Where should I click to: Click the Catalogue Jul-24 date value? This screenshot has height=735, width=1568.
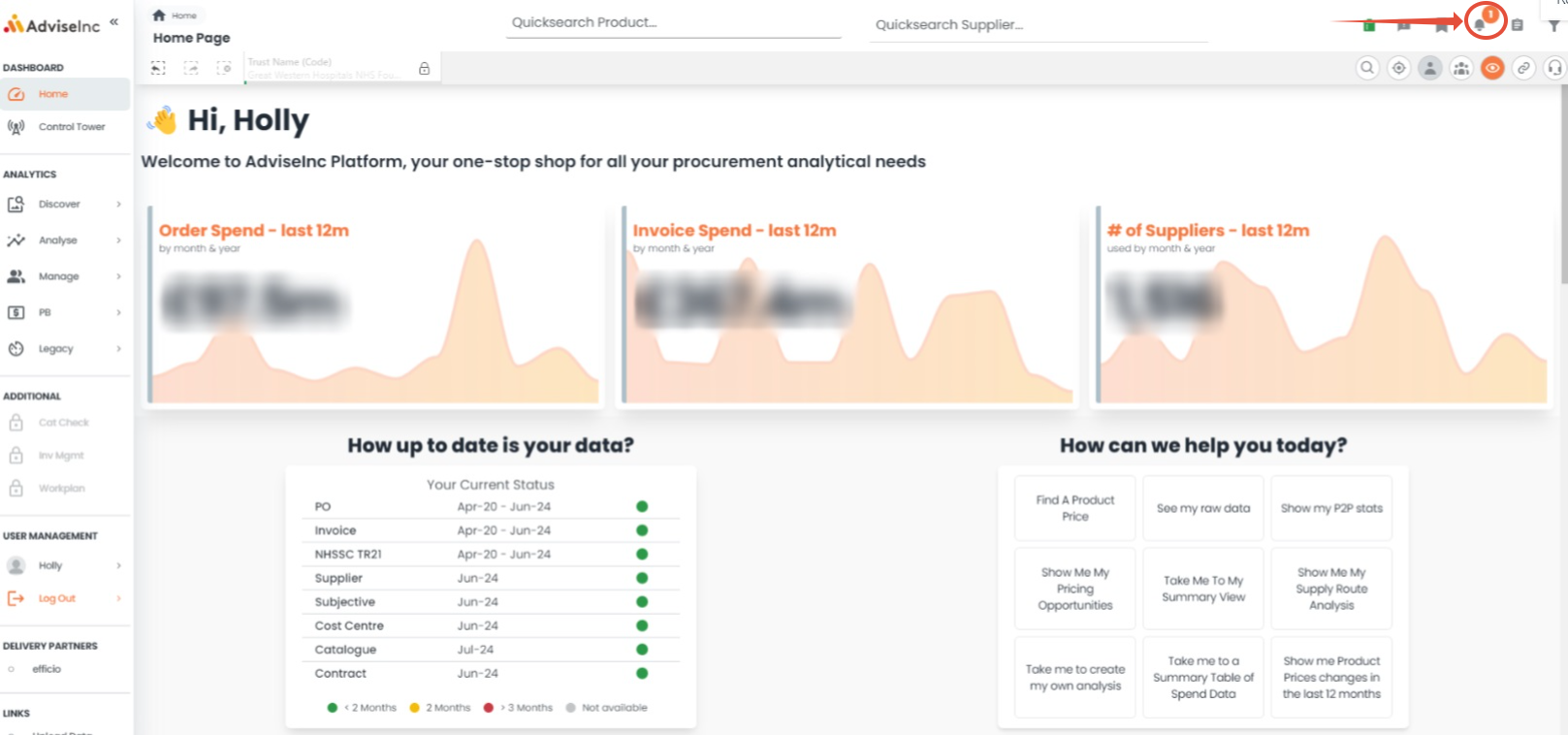(475, 650)
